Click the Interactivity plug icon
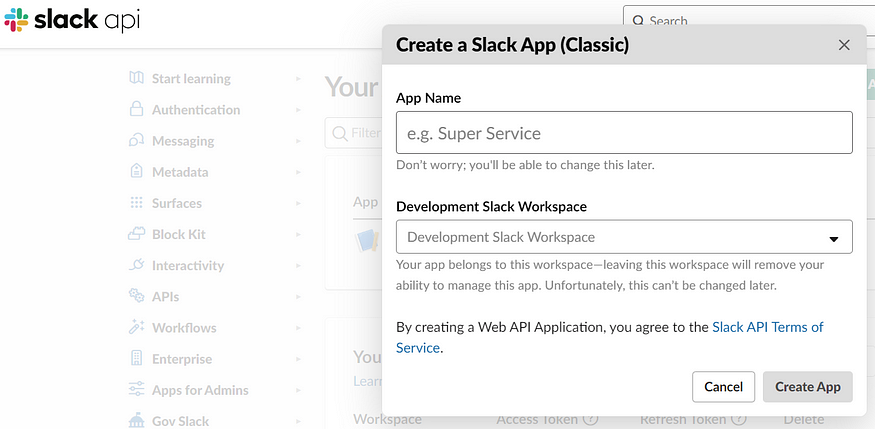The height and width of the screenshot is (429, 875). [x=136, y=266]
